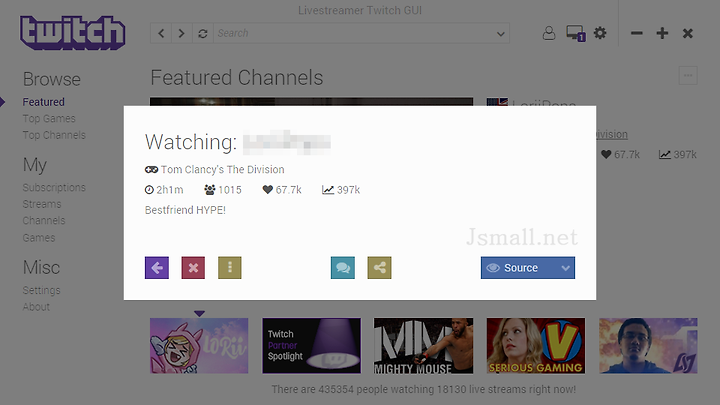Click the Bestfriend HYPE! stream title
The width and height of the screenshot is (720, 405).
click(185, 210)
